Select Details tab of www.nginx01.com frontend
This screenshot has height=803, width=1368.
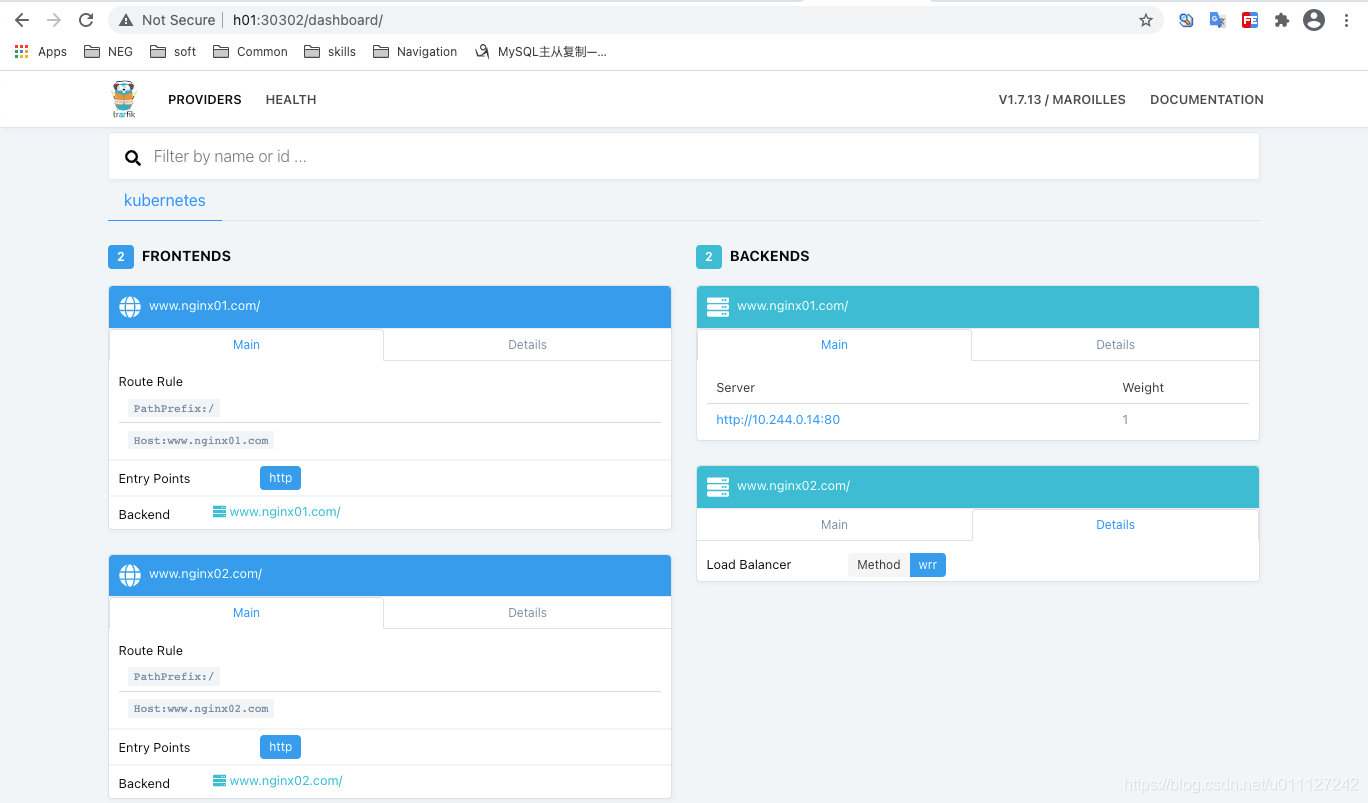click(527, 345)
